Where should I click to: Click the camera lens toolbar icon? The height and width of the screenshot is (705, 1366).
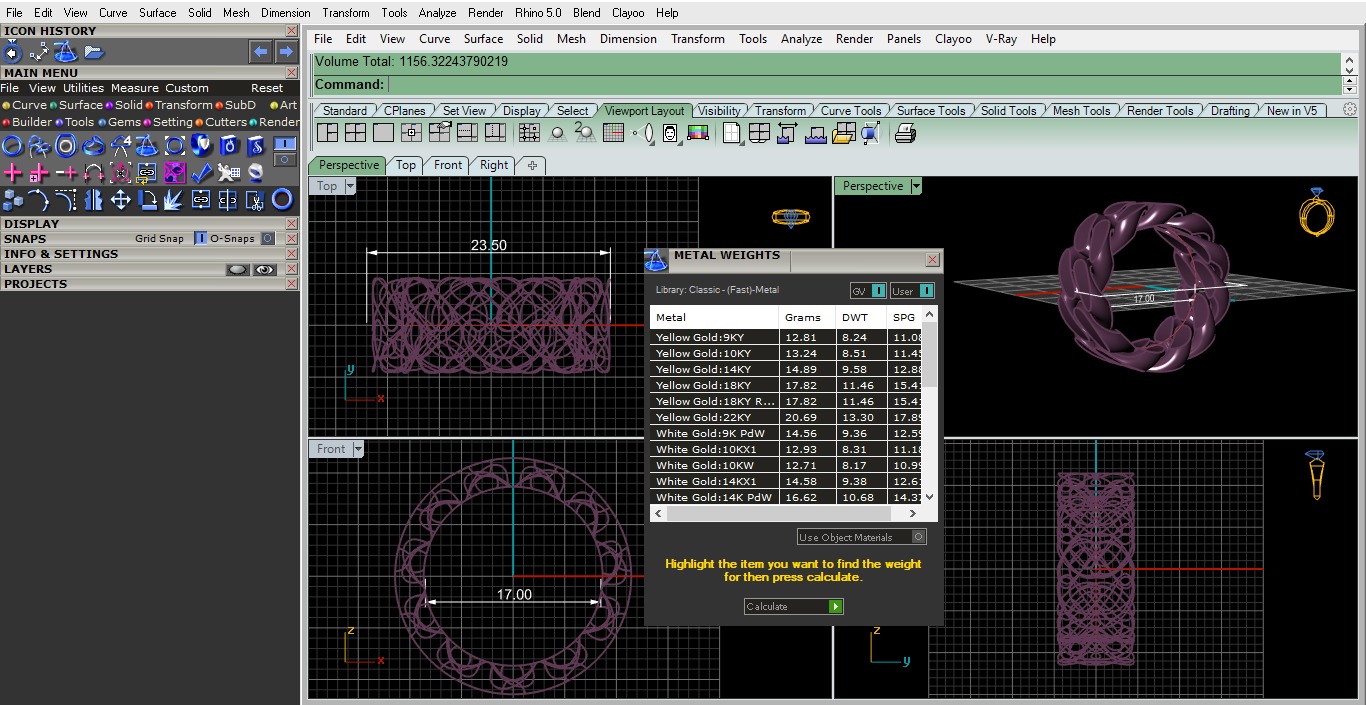(644, 132)
